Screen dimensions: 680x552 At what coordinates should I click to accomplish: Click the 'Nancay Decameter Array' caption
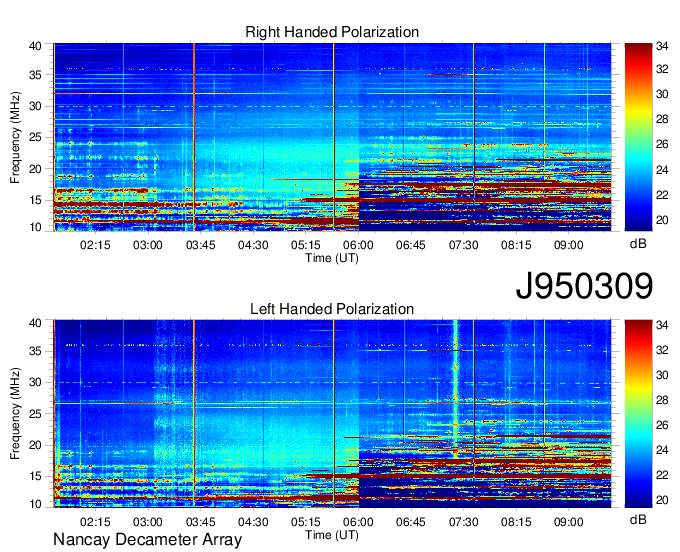[x=147, y=540]
